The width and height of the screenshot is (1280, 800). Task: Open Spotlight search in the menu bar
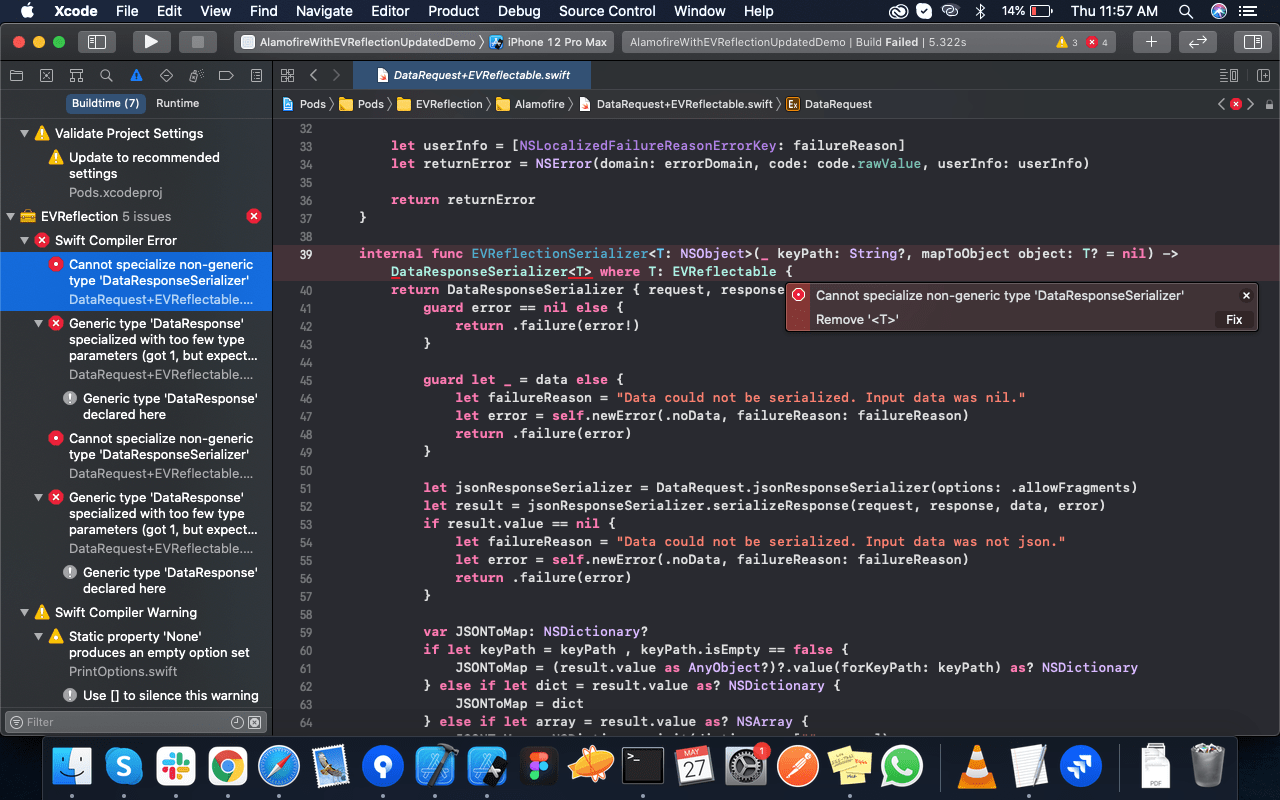[1186, 11]
